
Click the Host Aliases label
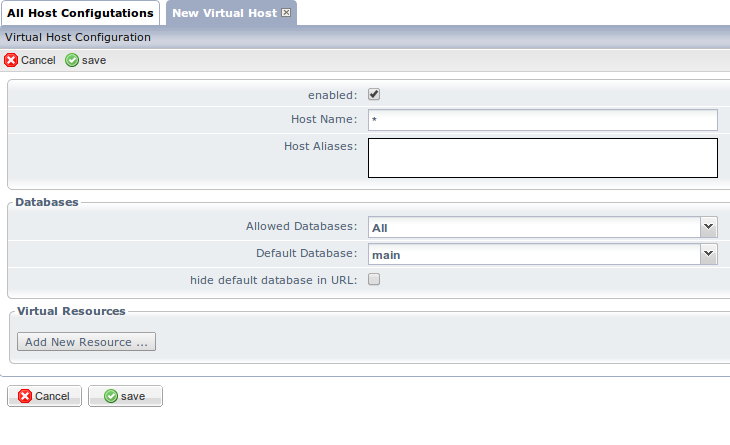click(x=320, y=146)
